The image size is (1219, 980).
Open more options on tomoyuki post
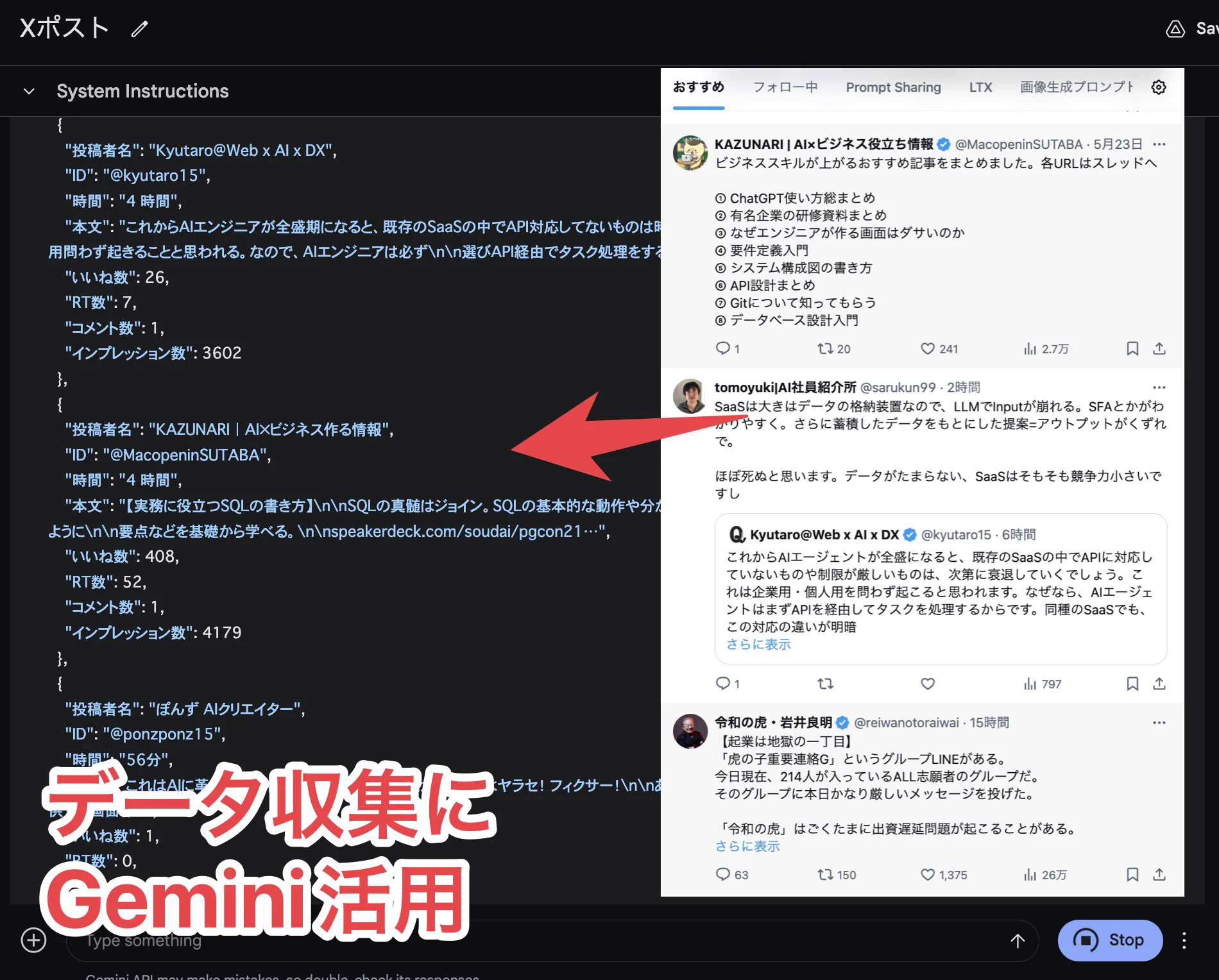(1159, 387)
